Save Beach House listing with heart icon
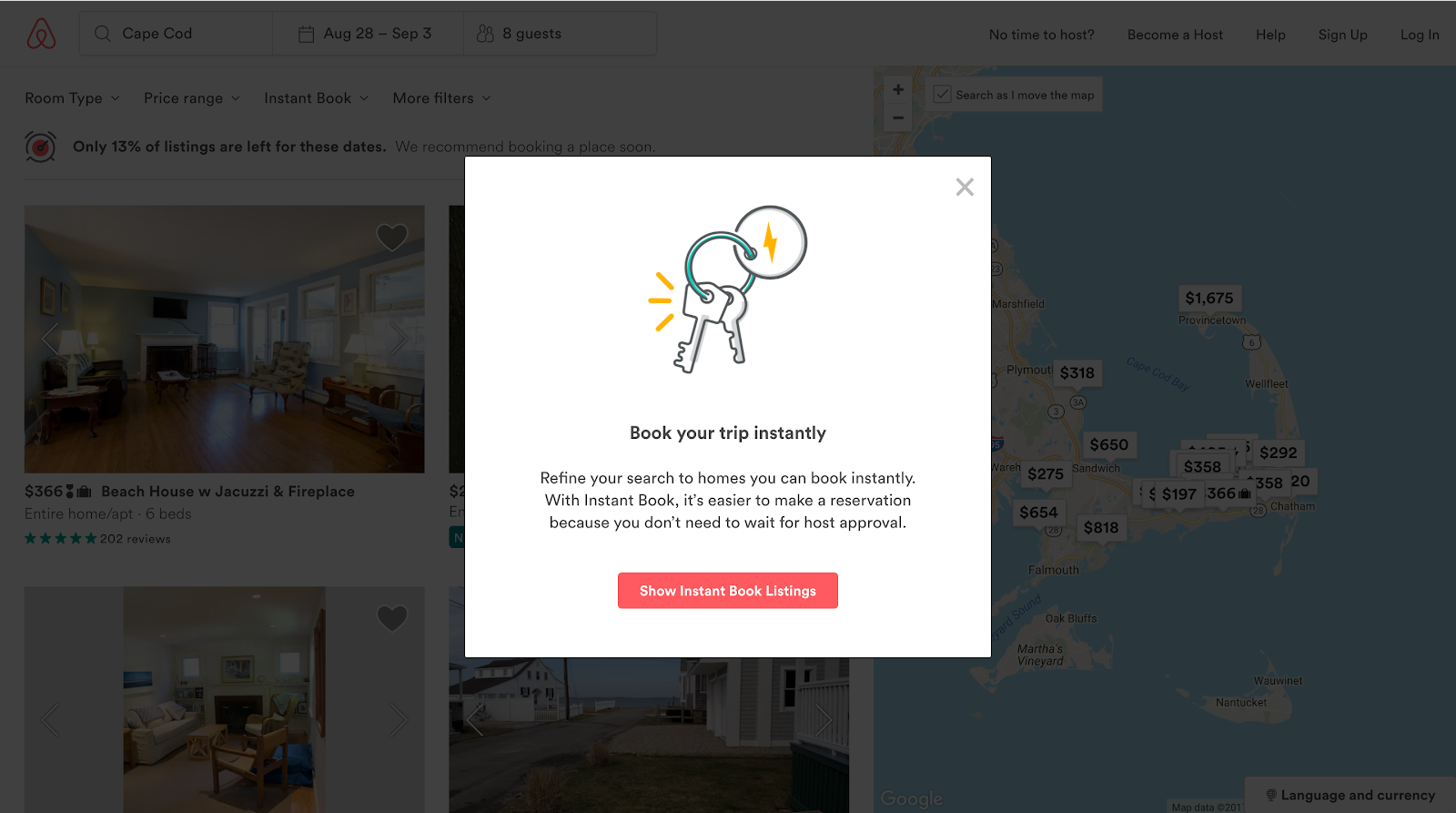 [x=392, y=238]
